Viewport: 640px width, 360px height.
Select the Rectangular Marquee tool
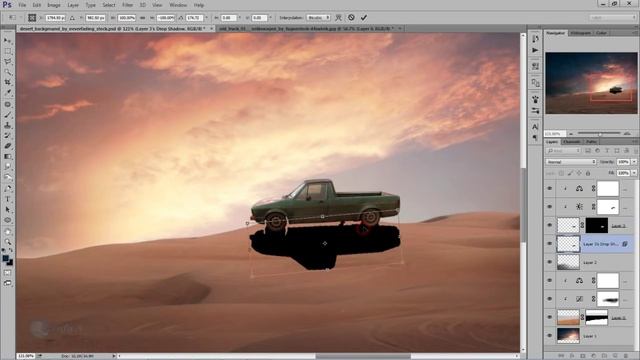(7, 51)
